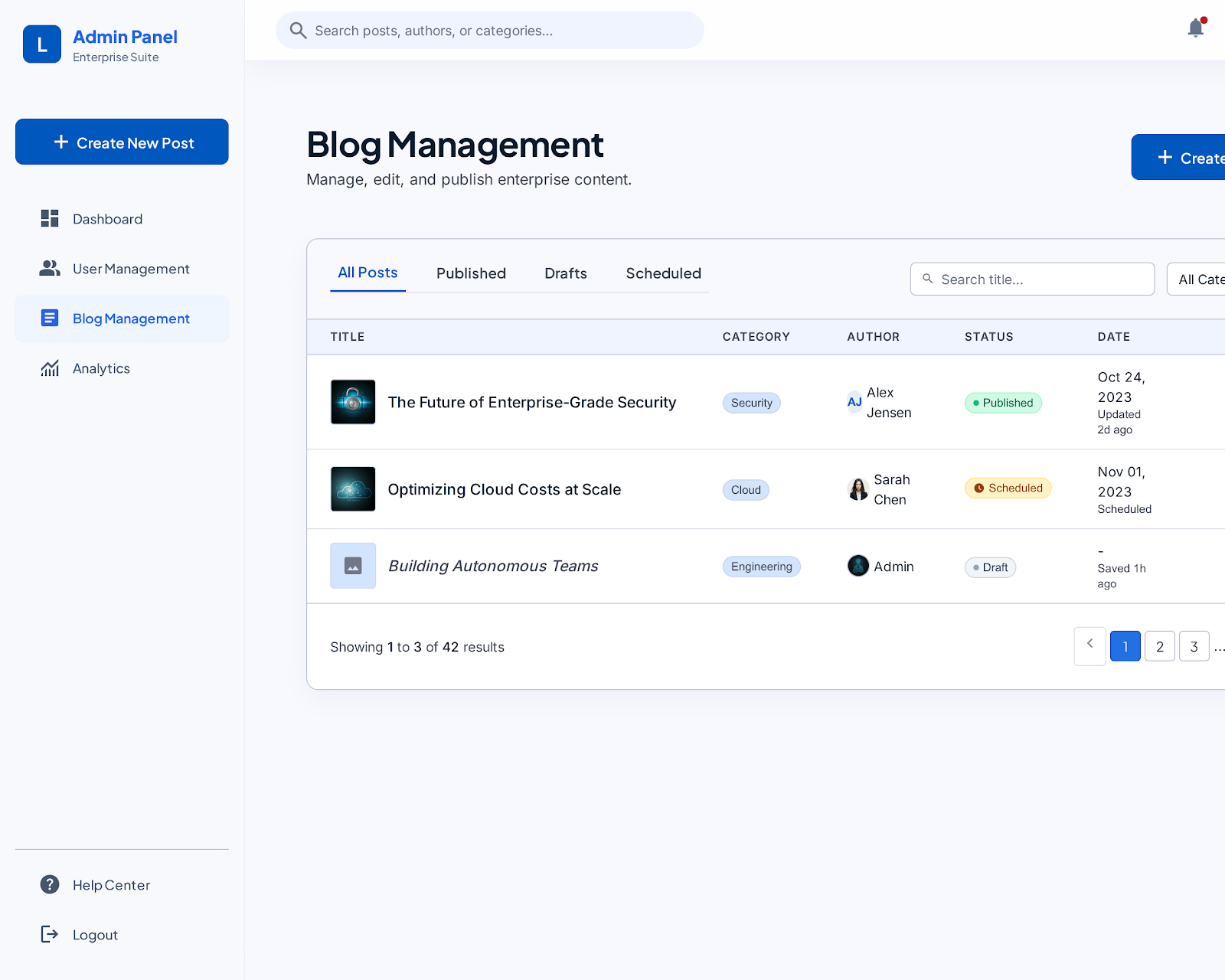Open Dashboard from the sidebar
Viewport: 1225px width, 980px height.
122,219
